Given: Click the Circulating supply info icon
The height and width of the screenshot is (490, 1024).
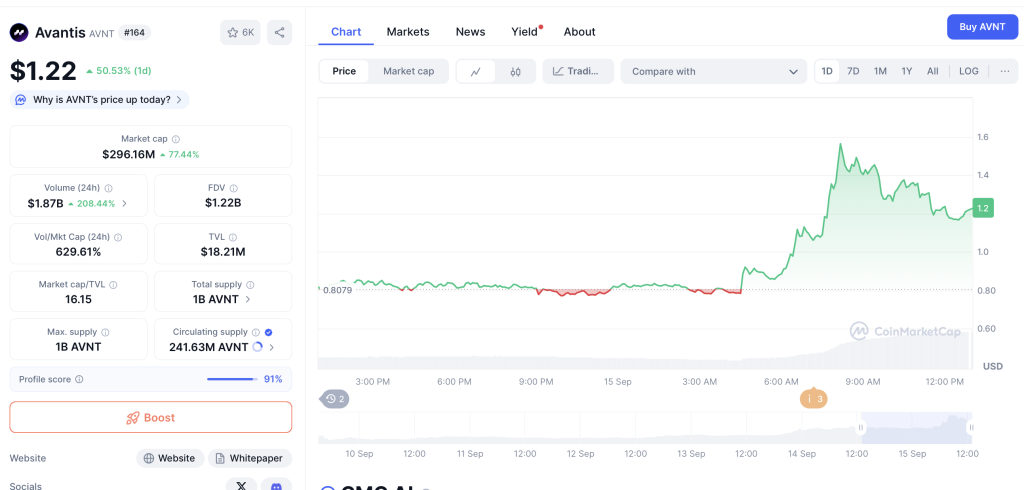Looking at the screenshot, I should point(256,332).
